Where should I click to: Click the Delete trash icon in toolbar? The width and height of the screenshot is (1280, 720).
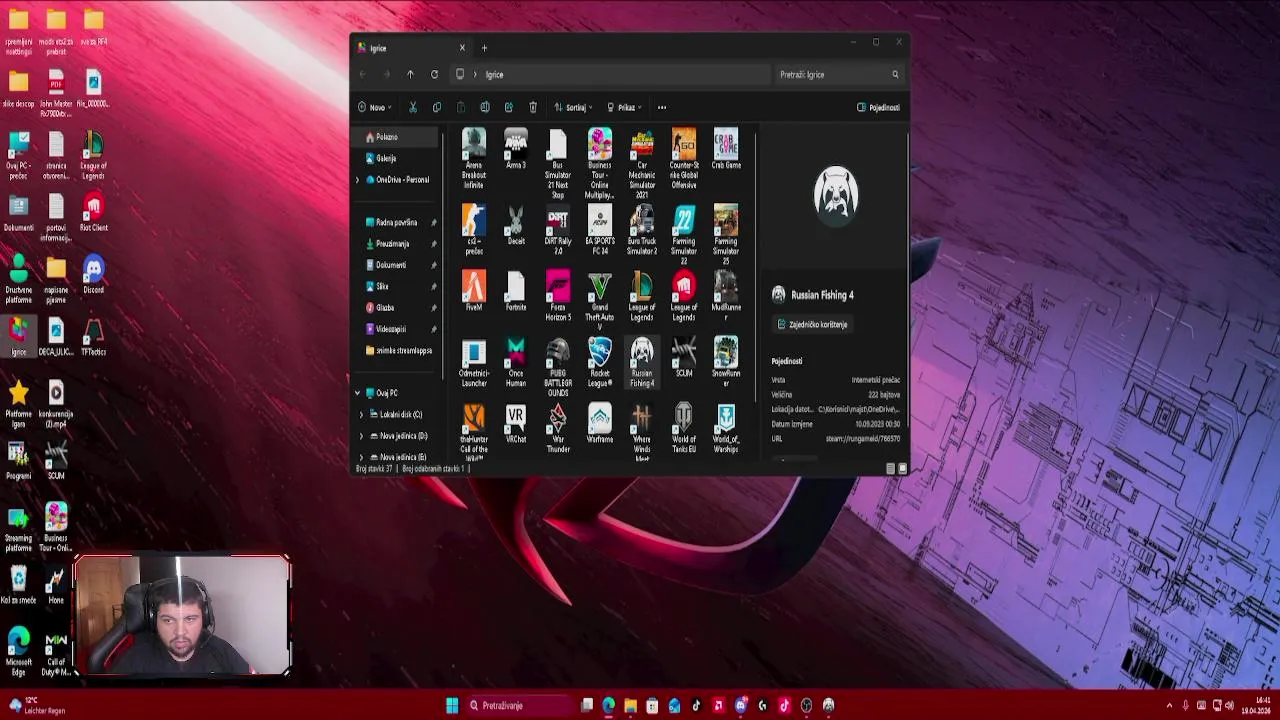tap(532, 107)
